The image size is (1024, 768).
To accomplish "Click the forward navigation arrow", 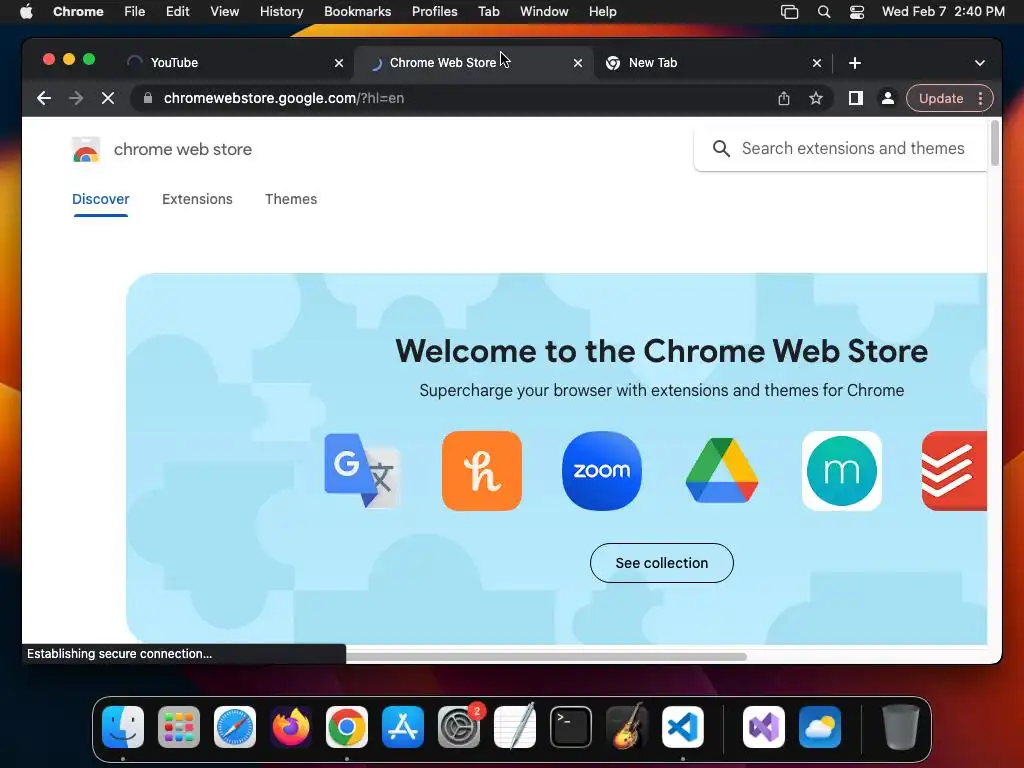I will pyautogui.click(x=76, y=98).
